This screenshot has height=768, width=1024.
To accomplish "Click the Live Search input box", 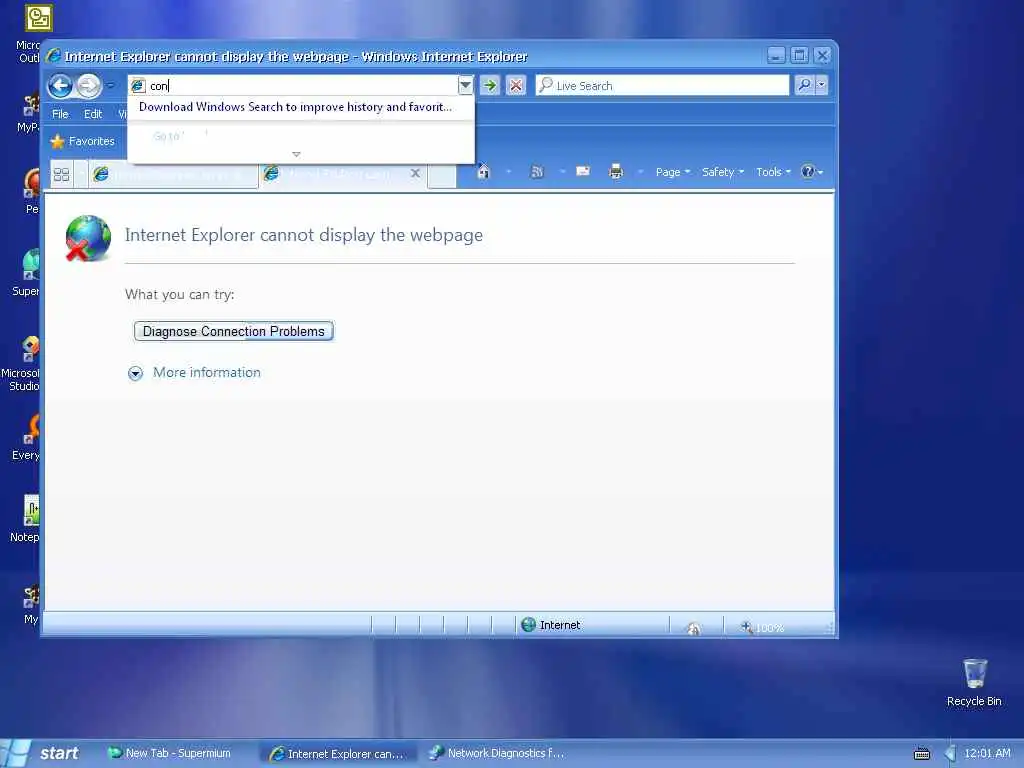I will pos(662,86).
